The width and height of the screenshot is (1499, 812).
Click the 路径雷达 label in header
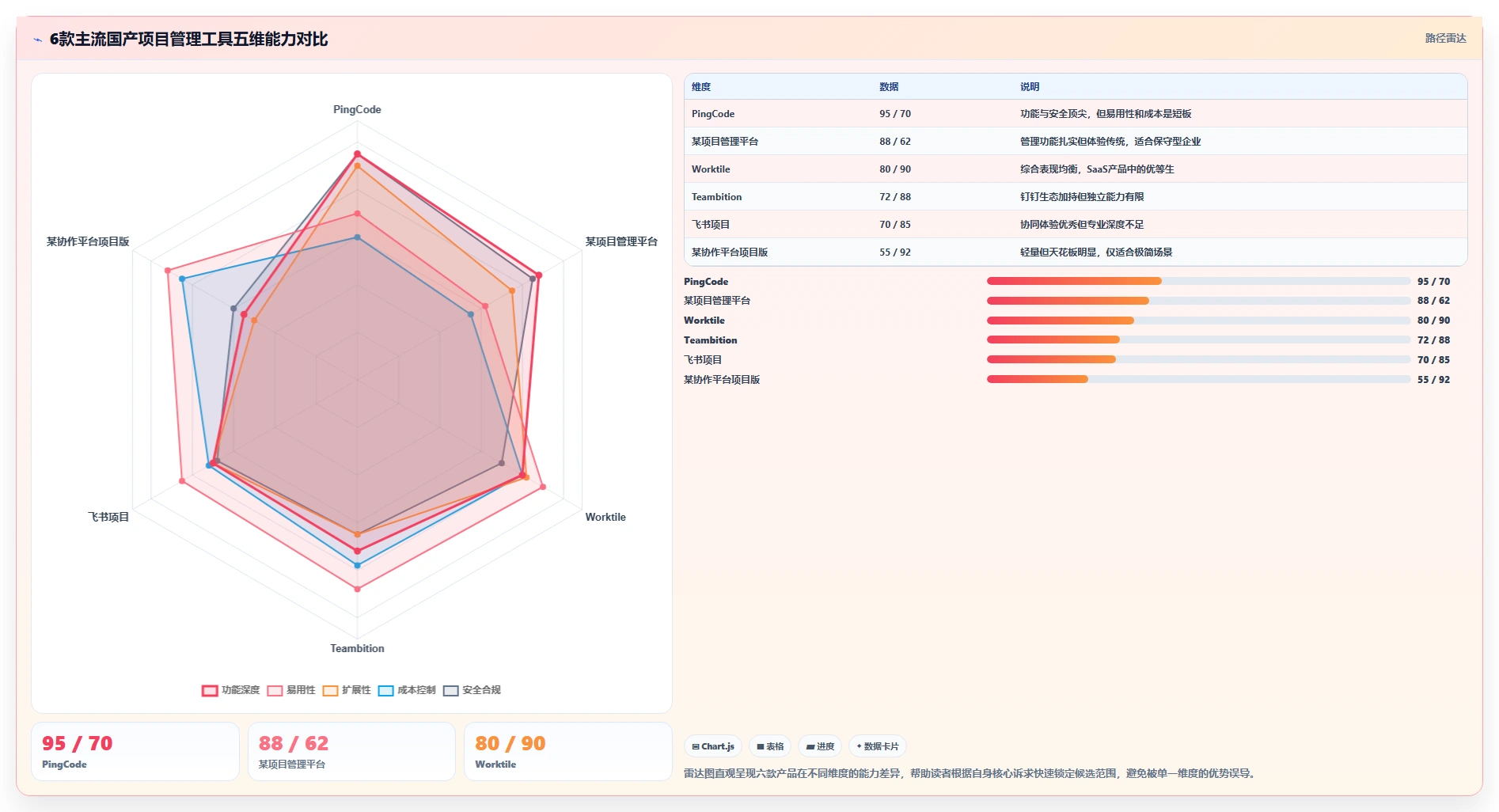[1445, 38]
